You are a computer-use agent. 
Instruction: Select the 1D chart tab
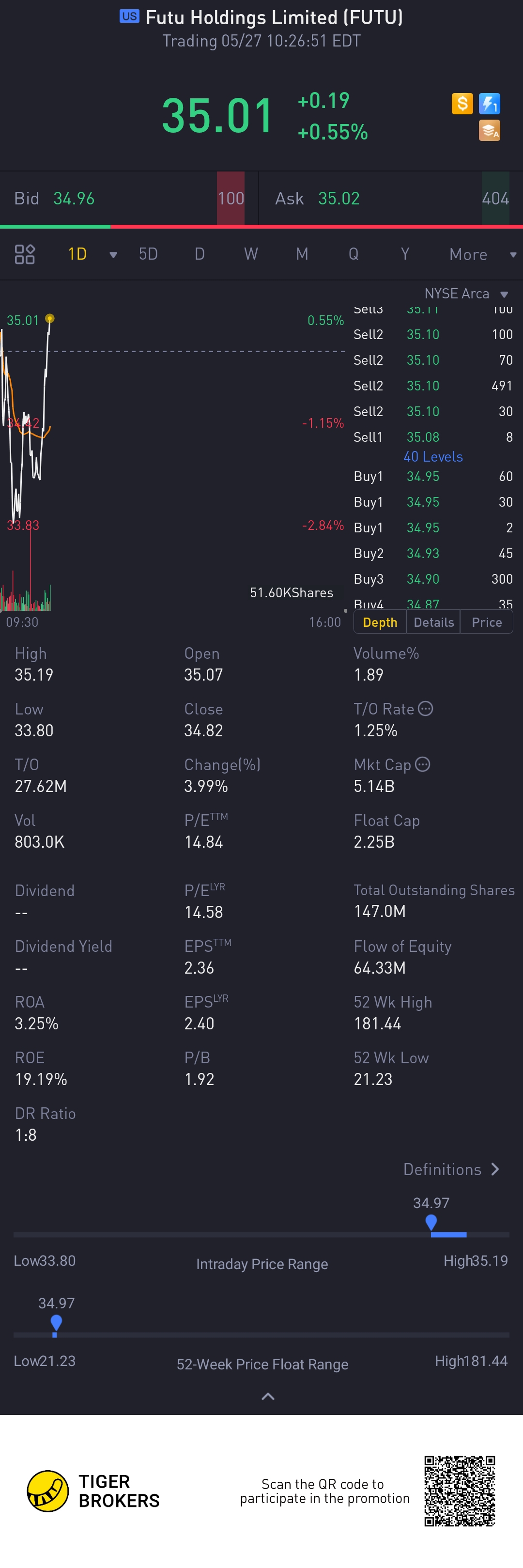pyautogui.click(x=77, y=254)
